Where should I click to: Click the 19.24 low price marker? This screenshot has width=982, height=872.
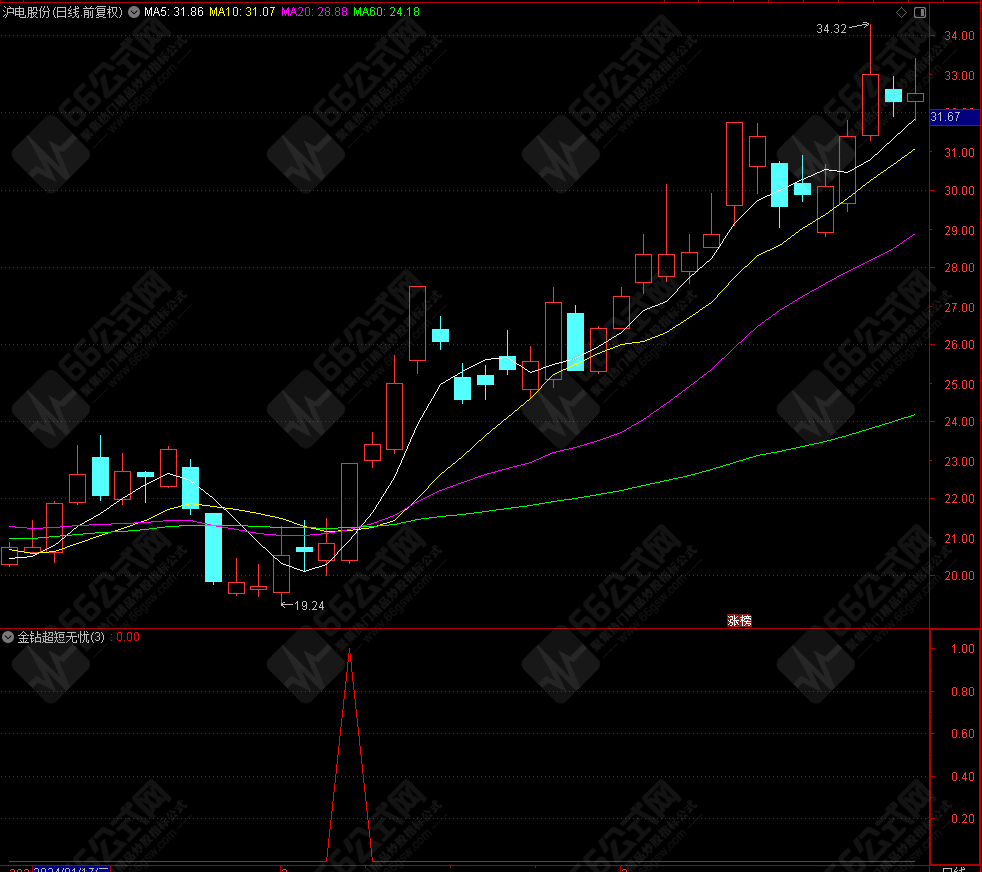(x=309, y=606)
